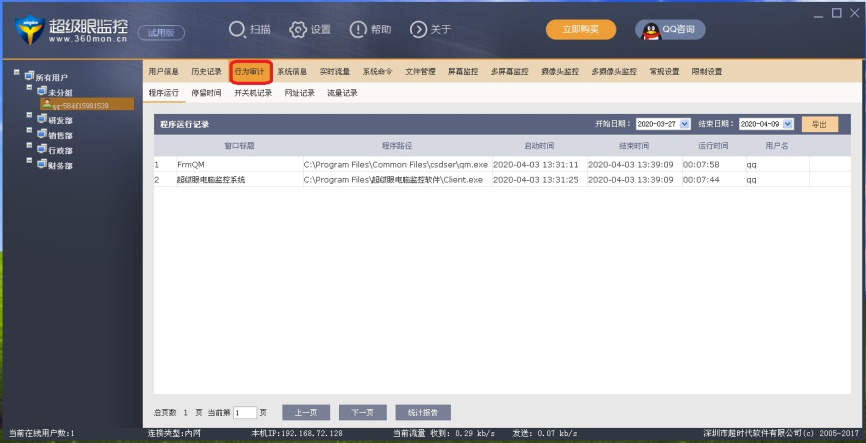This screenshot has width=866, height=443.
Task: Click the 扫描 magnifier icon
Action: [237, 30]
